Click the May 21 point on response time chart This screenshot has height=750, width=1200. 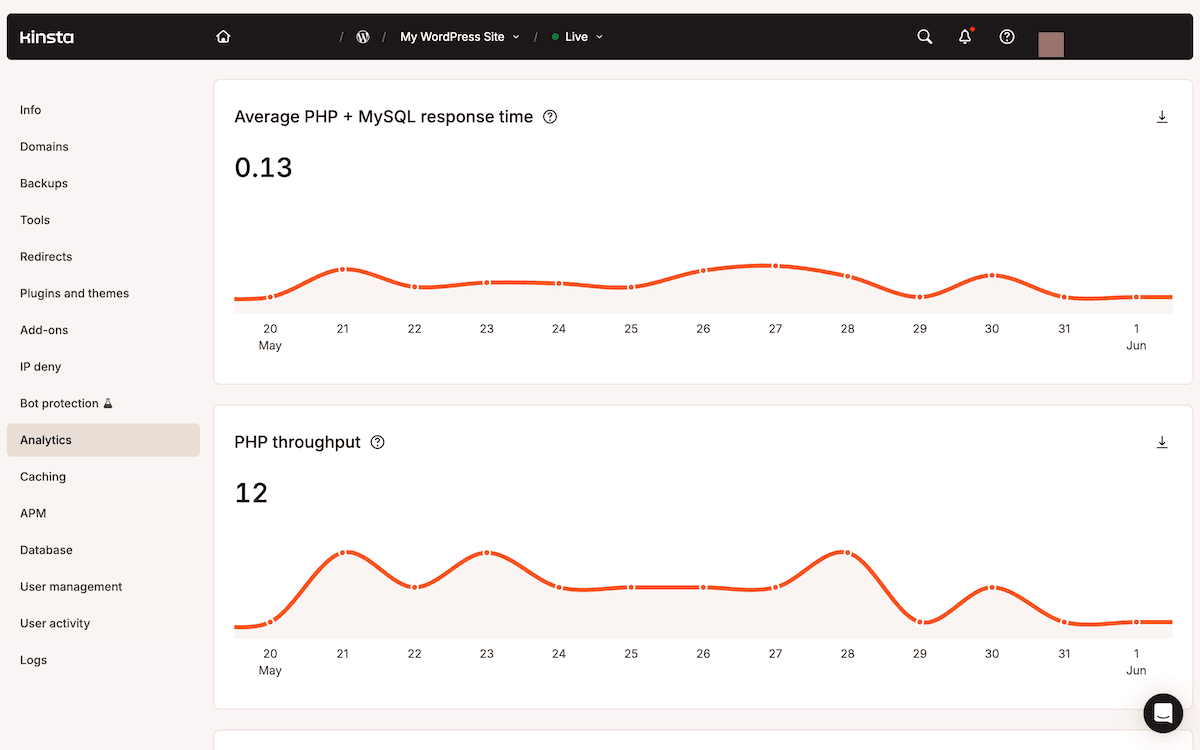[342, 269]
